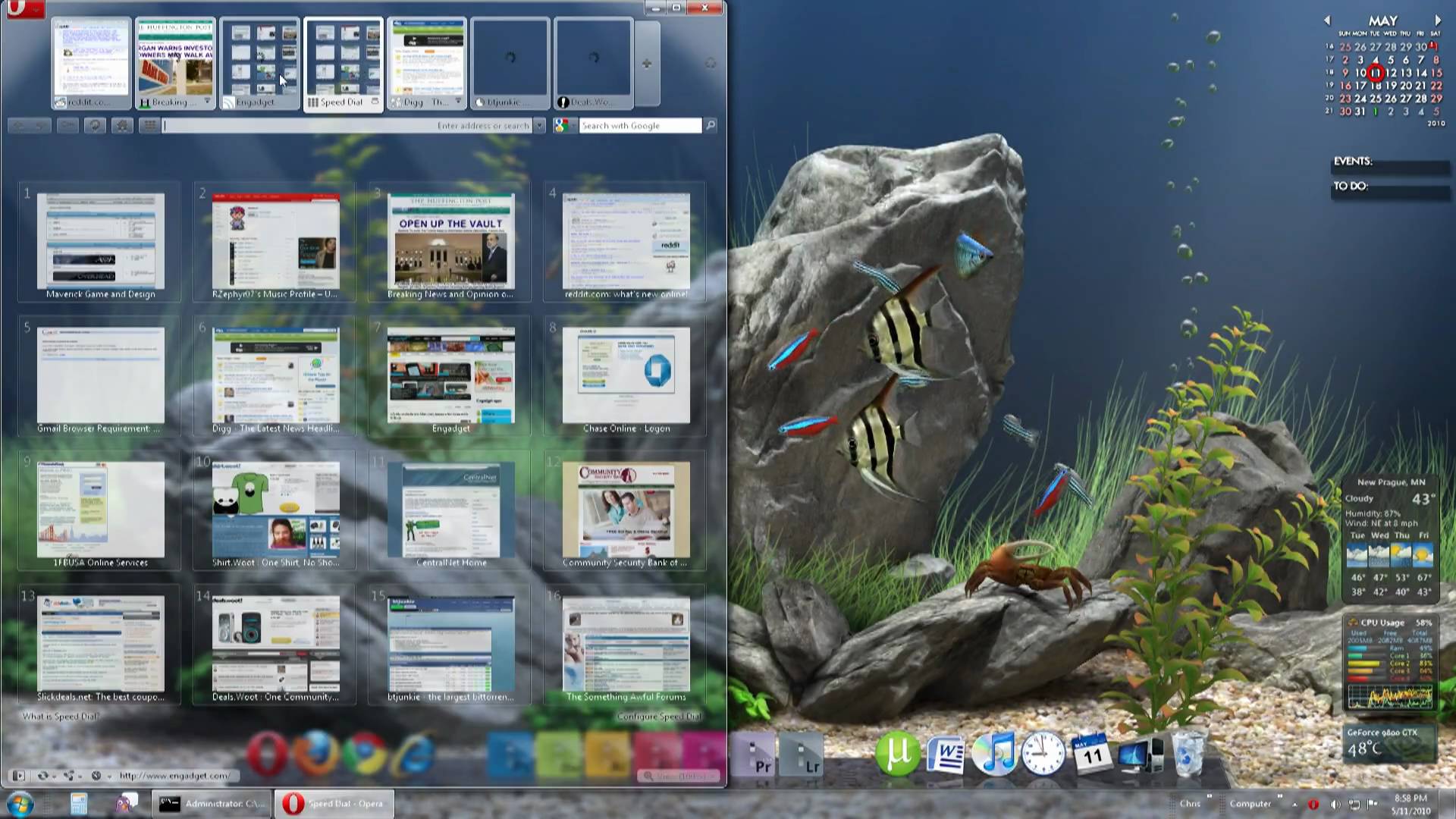Switch to the Digg tab

coord(427,64)
